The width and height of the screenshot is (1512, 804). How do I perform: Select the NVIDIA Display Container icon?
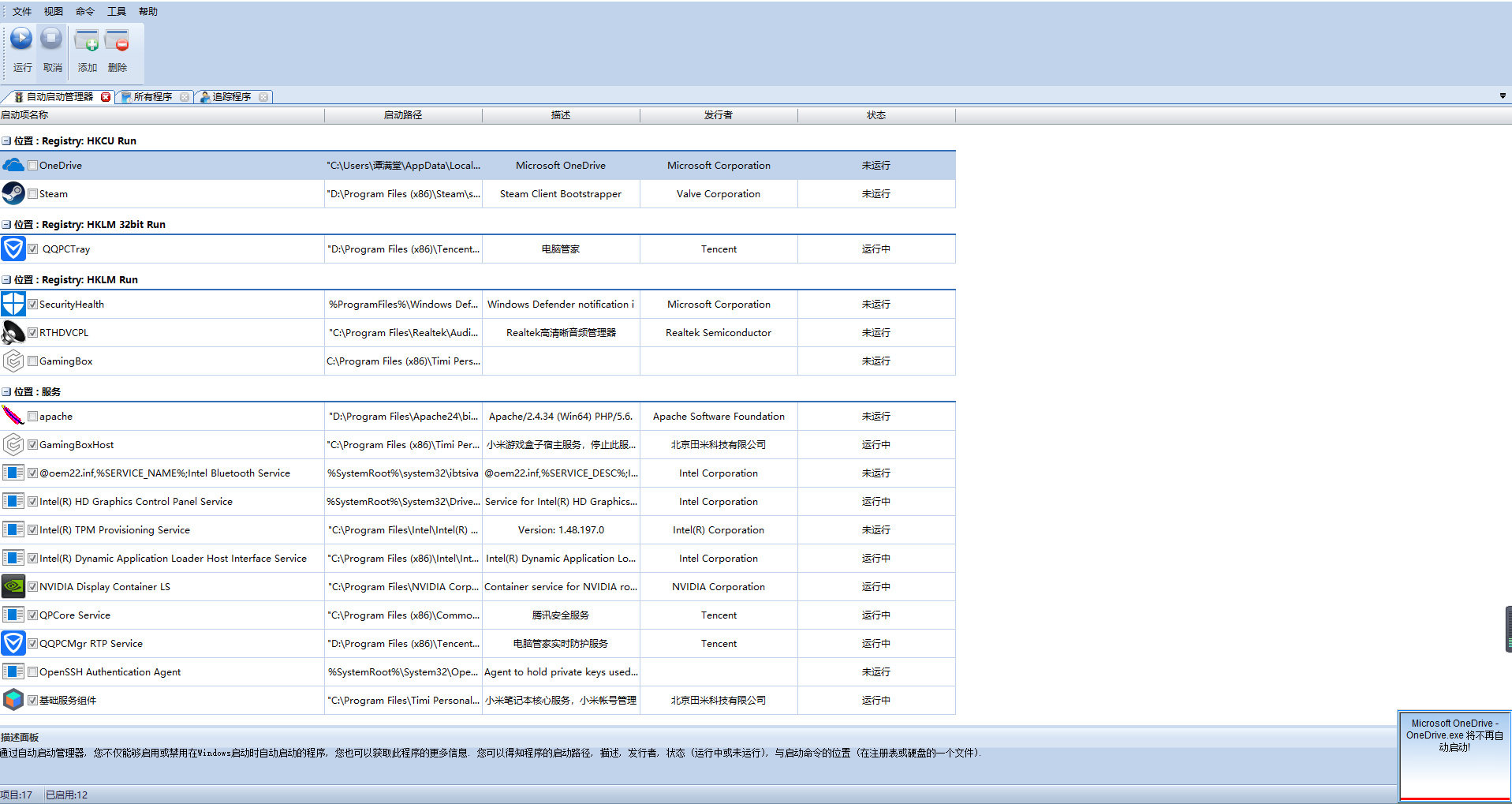13,586
